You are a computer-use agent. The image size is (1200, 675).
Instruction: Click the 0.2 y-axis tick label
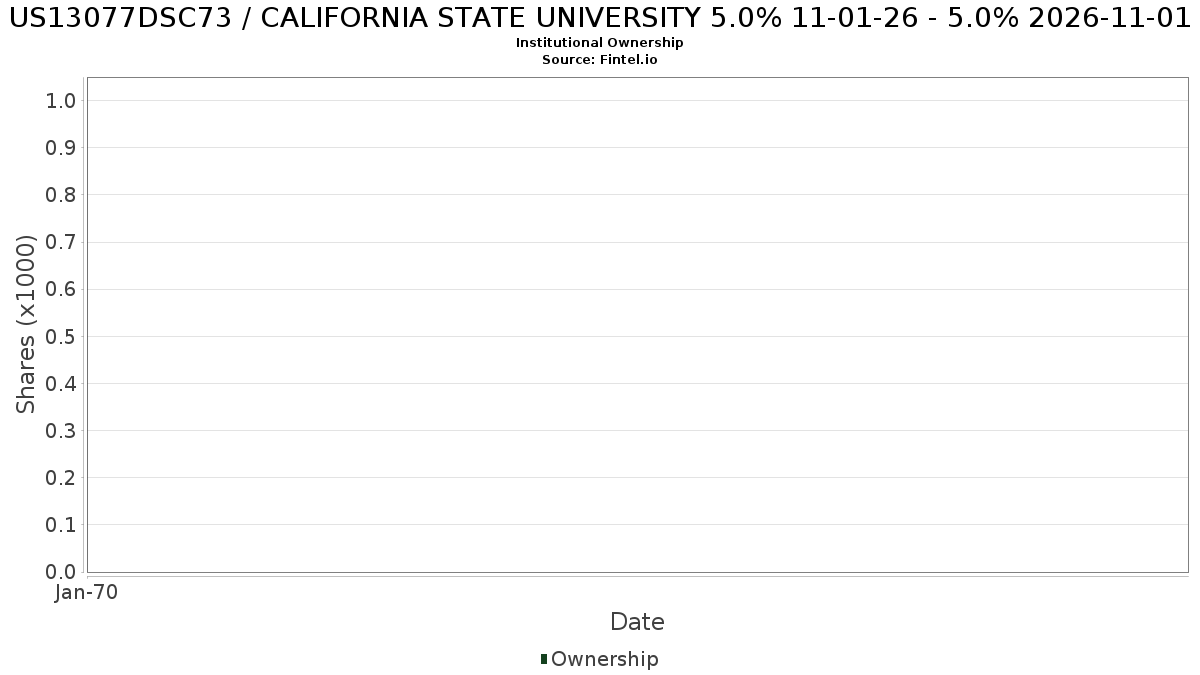click(61, 477)
